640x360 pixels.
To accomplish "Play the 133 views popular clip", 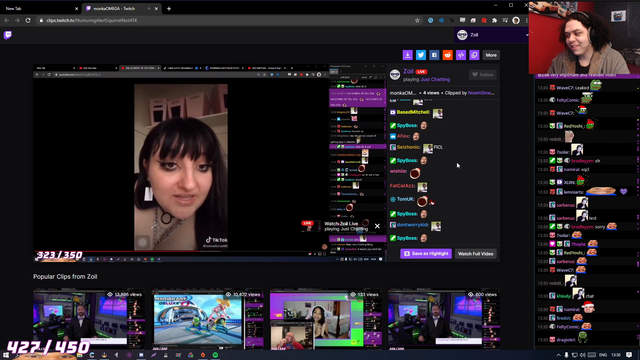I will 326,319.
